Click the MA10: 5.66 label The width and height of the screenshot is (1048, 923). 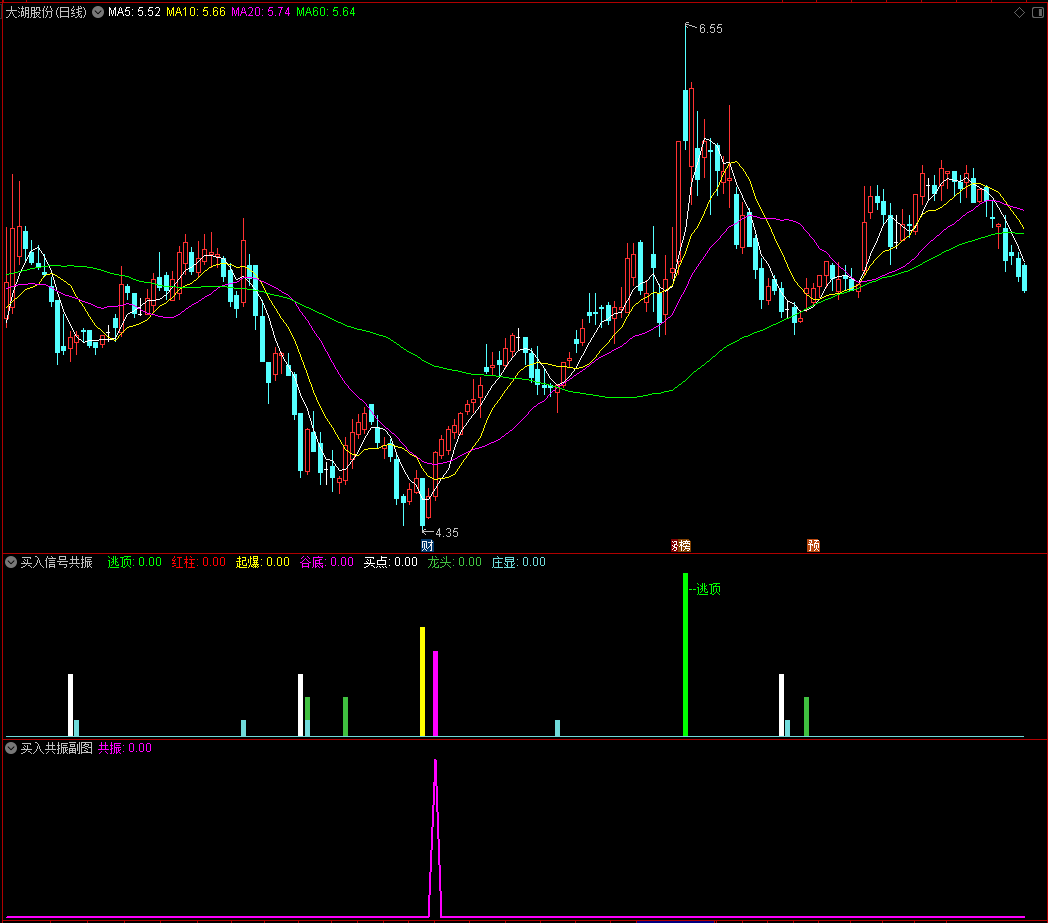pos(196,12)
